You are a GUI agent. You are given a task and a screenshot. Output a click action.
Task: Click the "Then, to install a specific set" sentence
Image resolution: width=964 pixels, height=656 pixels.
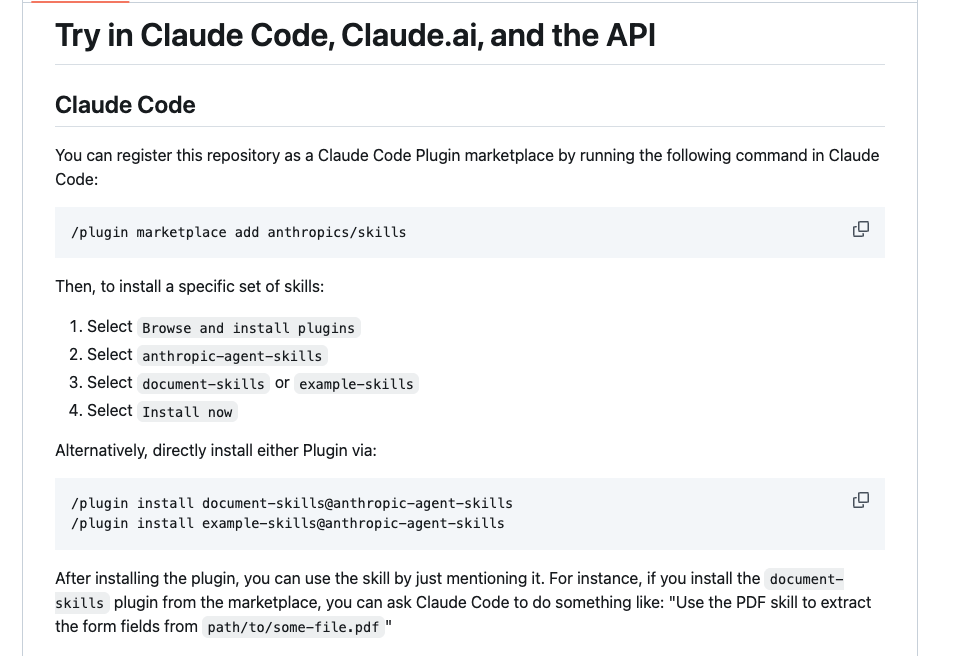pos(190,287)
